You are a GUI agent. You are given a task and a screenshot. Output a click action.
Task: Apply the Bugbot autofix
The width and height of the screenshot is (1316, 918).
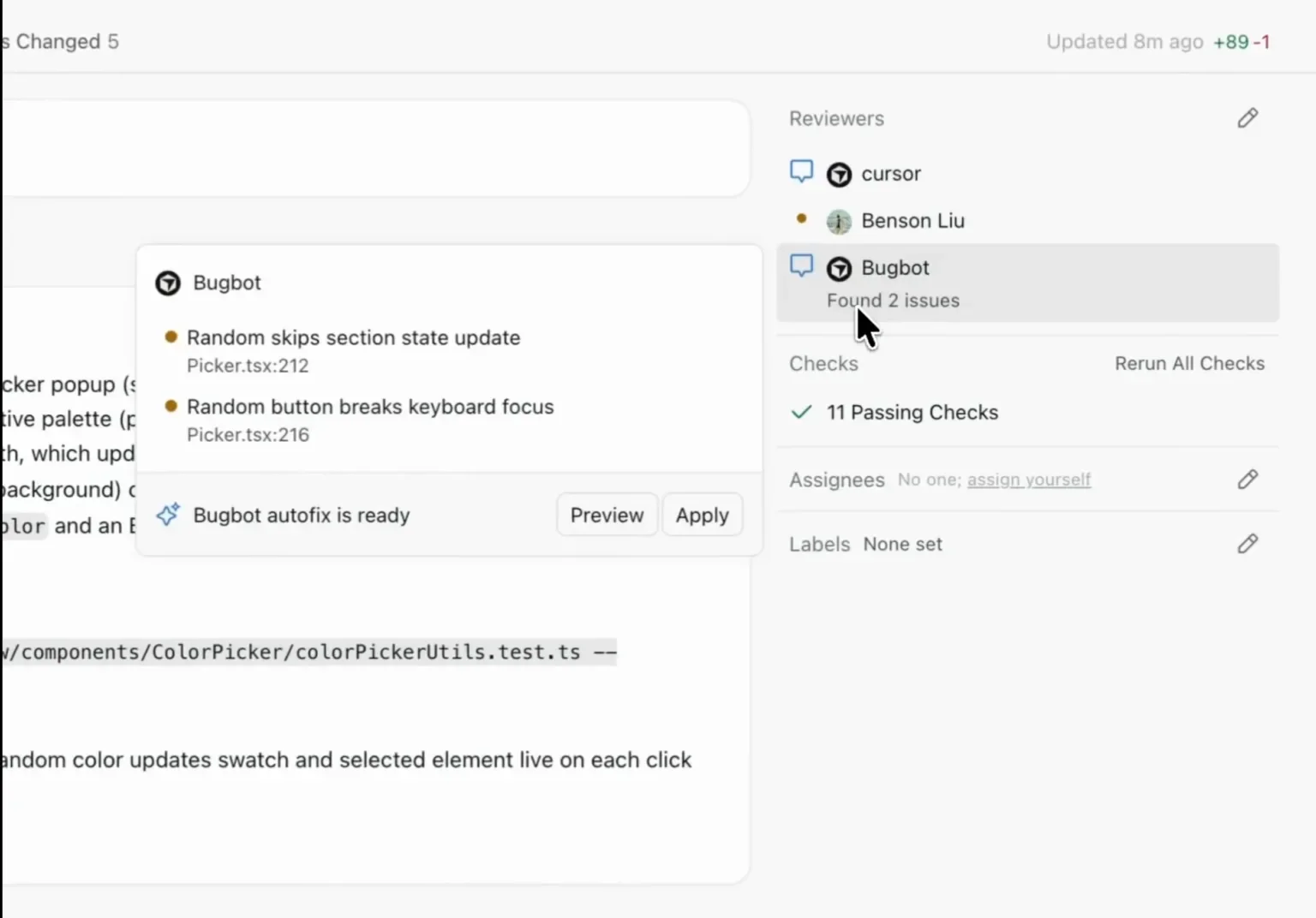[702, 515]
